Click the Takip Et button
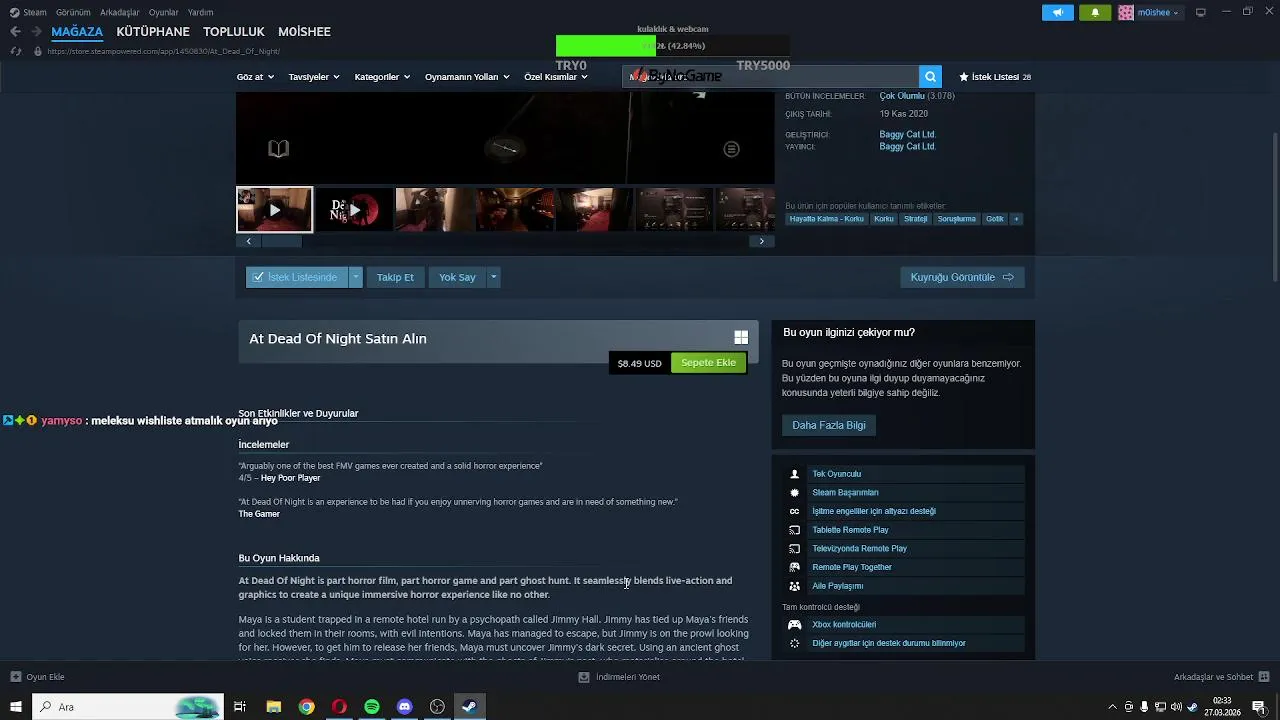 click(395, 277)
